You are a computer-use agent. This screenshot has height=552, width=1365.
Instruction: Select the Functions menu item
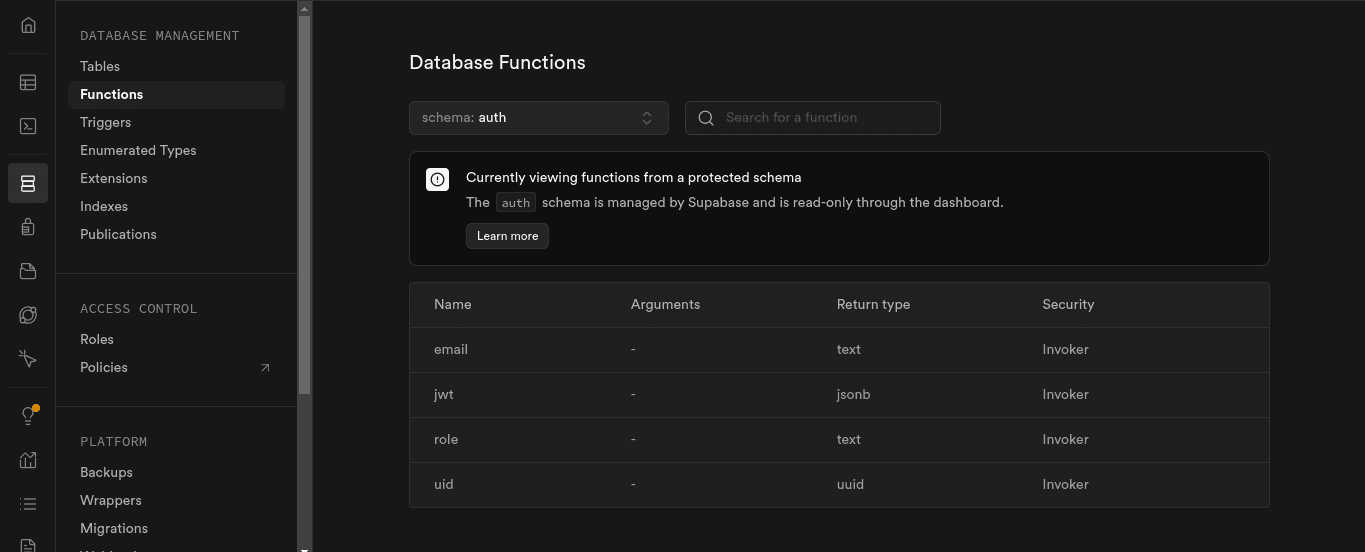tap(176, 95)
